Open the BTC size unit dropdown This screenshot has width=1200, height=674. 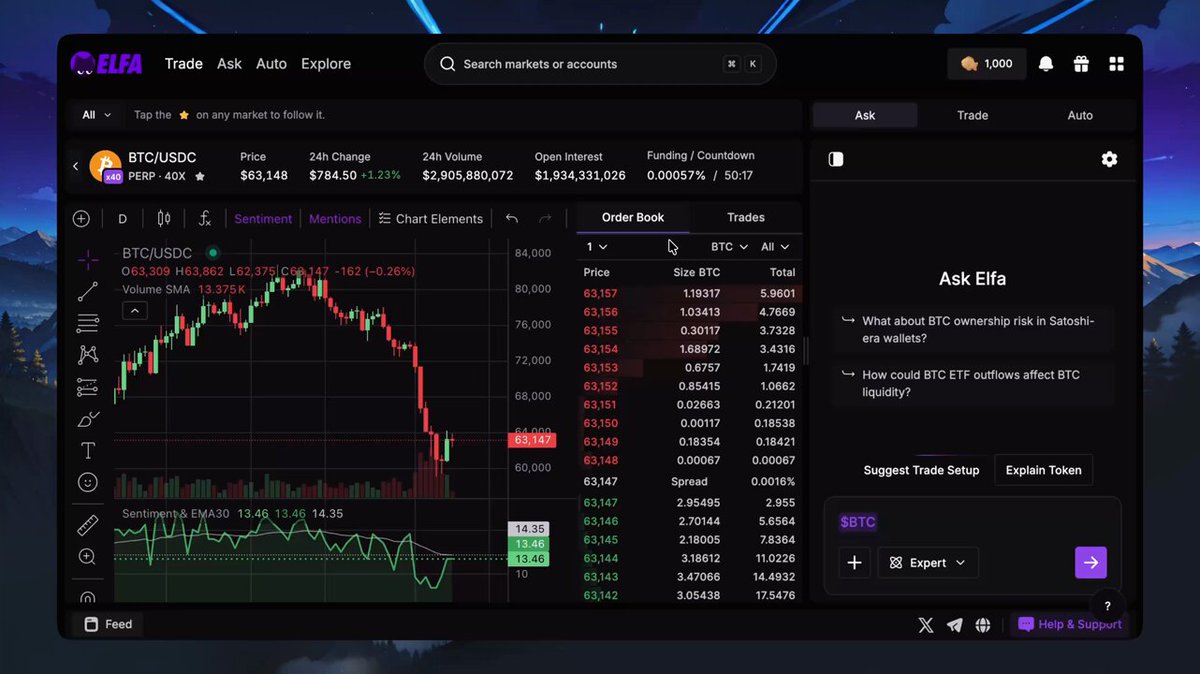point(729,247)
